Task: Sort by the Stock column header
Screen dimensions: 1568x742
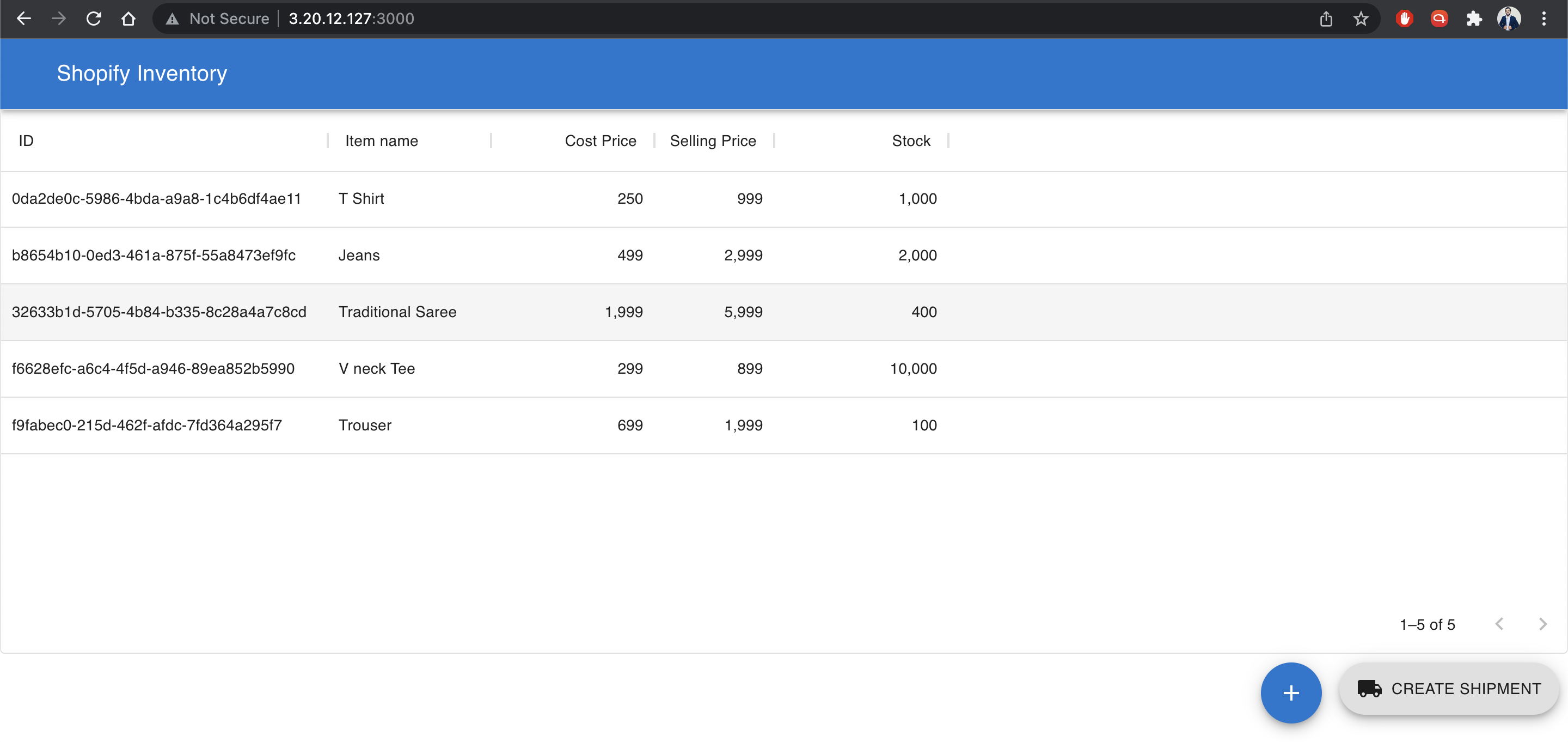Action: tap(911, 141)
